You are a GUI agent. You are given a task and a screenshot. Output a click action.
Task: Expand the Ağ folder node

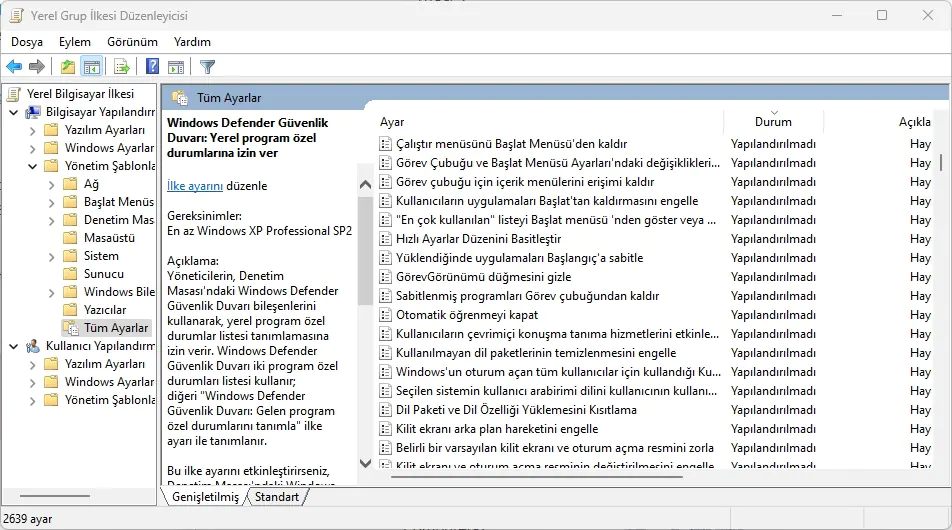click(x=51, y=185)
